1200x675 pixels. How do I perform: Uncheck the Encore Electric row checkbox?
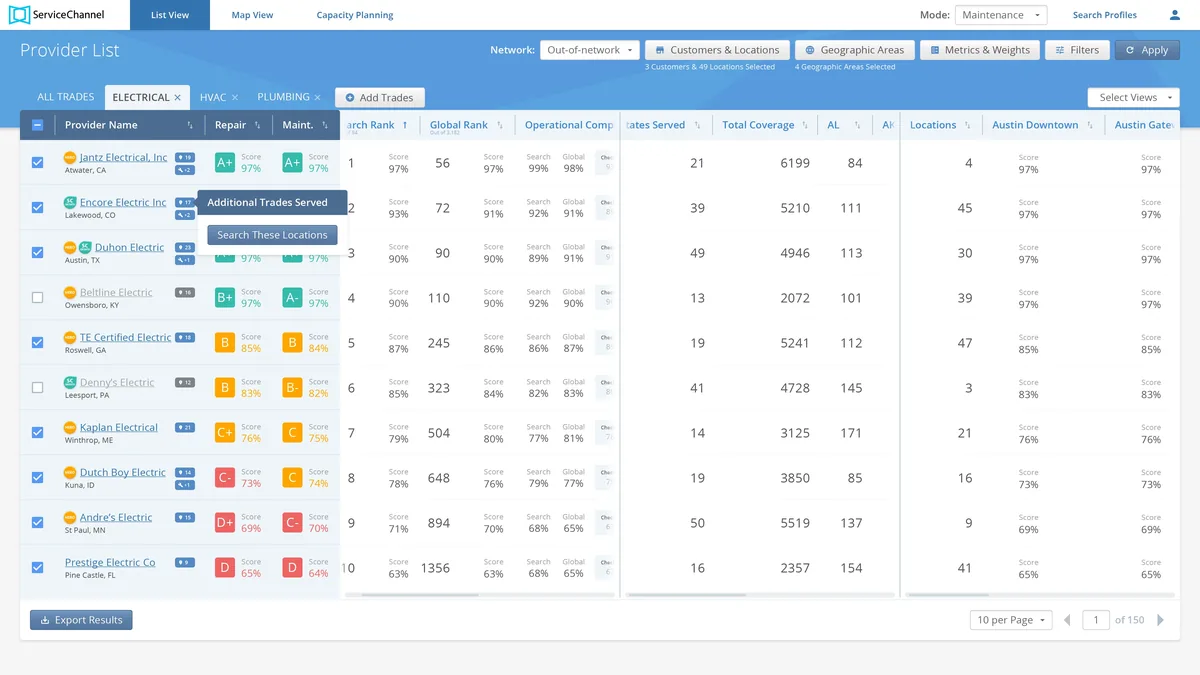(38, 207)
